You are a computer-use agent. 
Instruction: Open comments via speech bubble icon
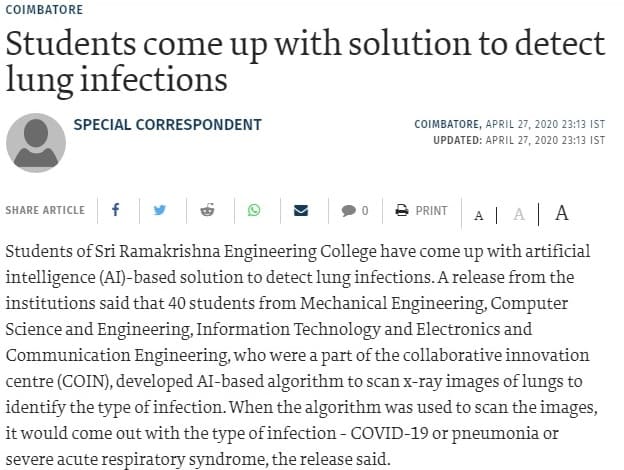point(348,211)
